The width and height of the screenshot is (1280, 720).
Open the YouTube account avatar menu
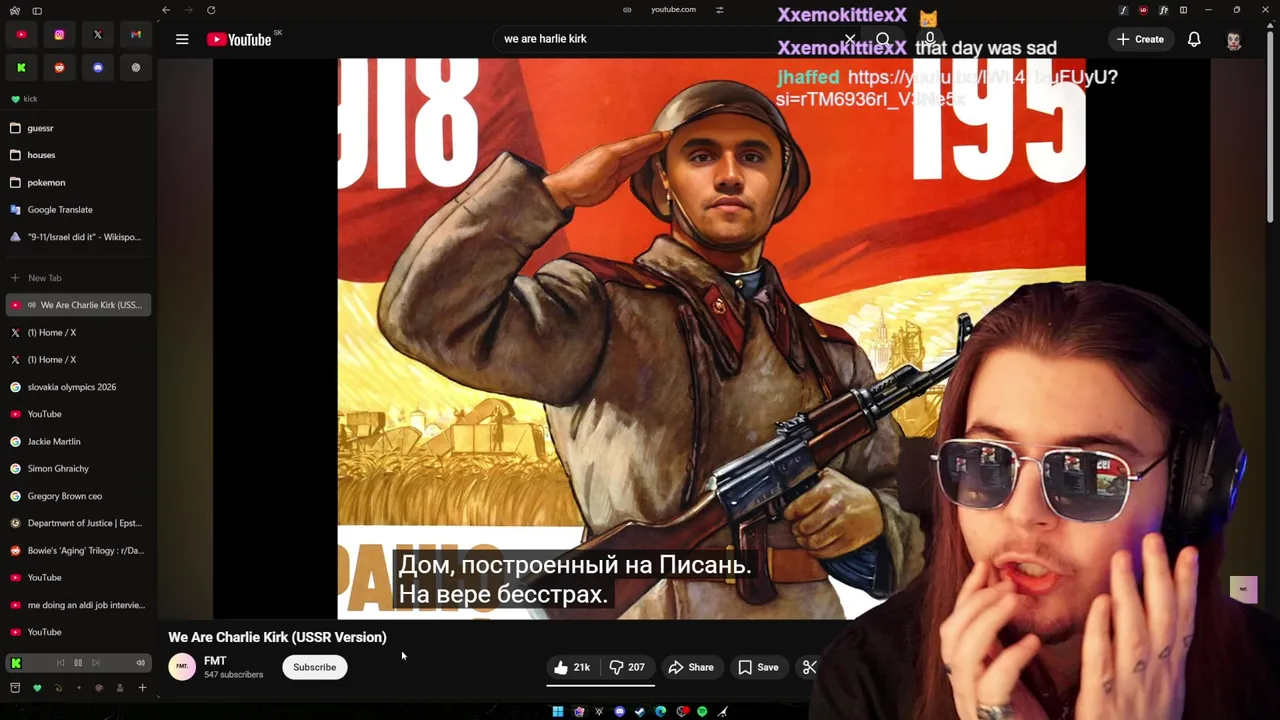1234,39
